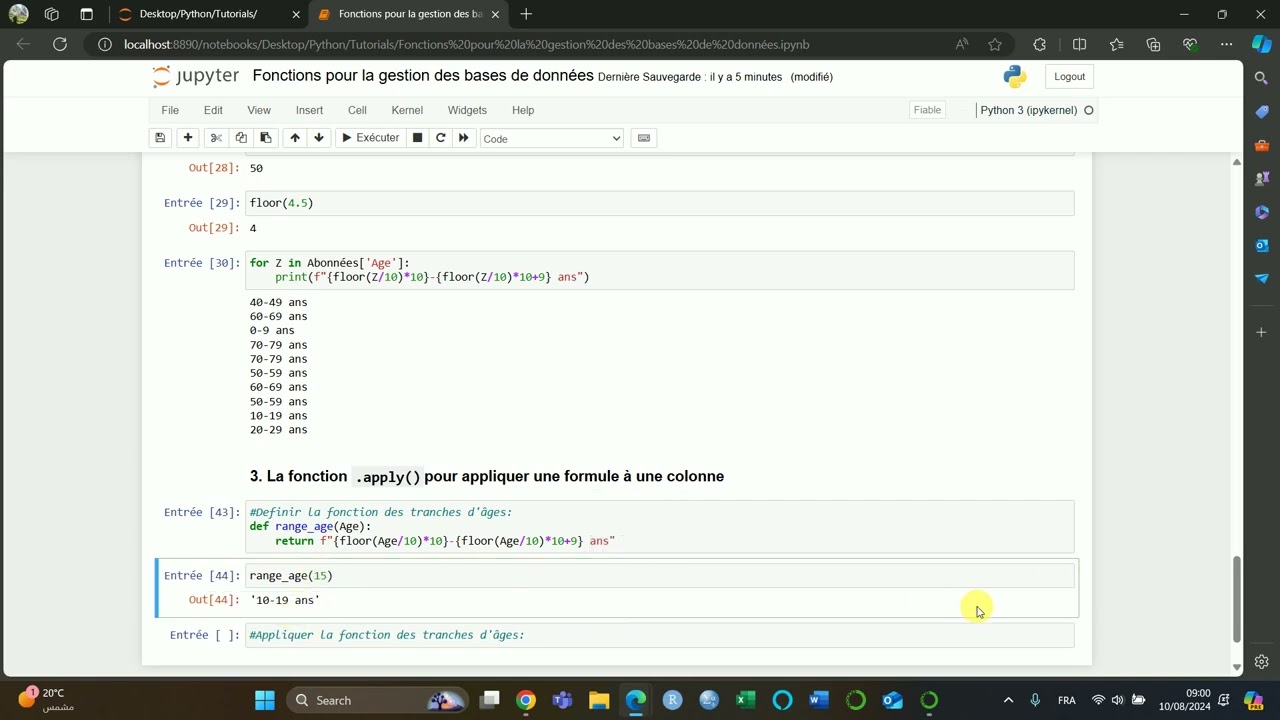The image size is (1280, 720).
Task: Open the File menu
Action: pyautogui.click(x=170, y=110)
